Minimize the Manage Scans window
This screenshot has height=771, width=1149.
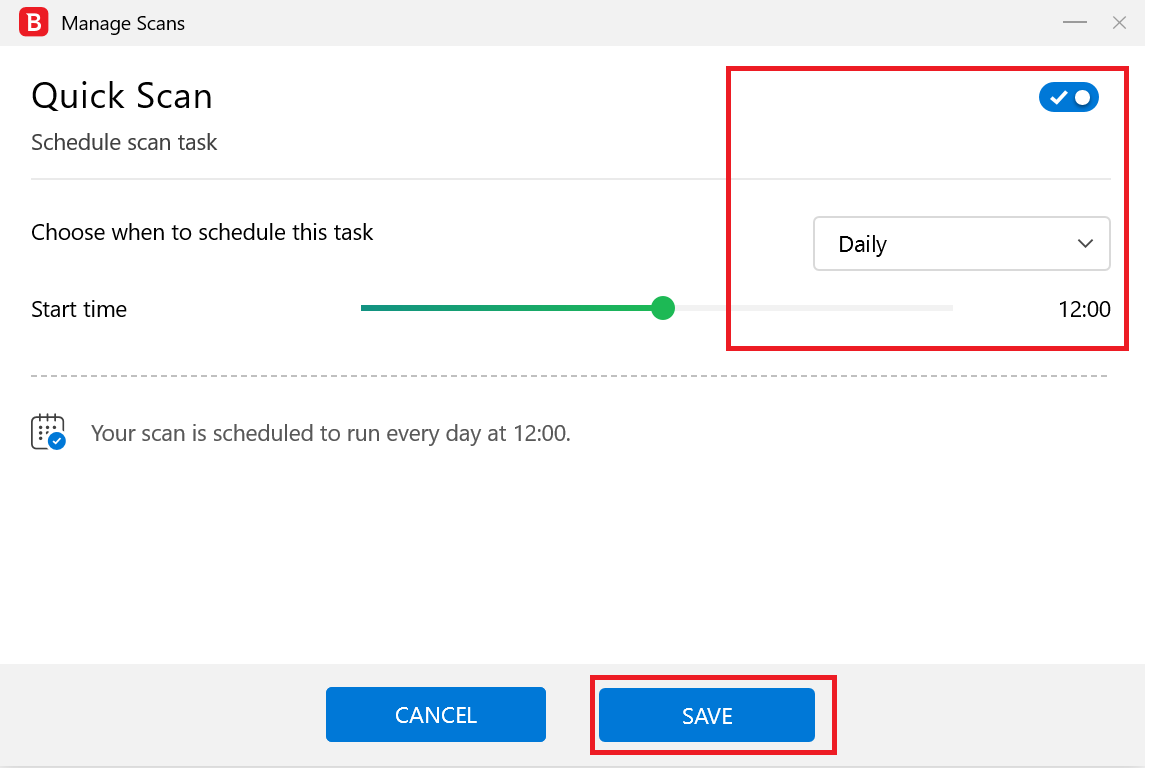1077,23
